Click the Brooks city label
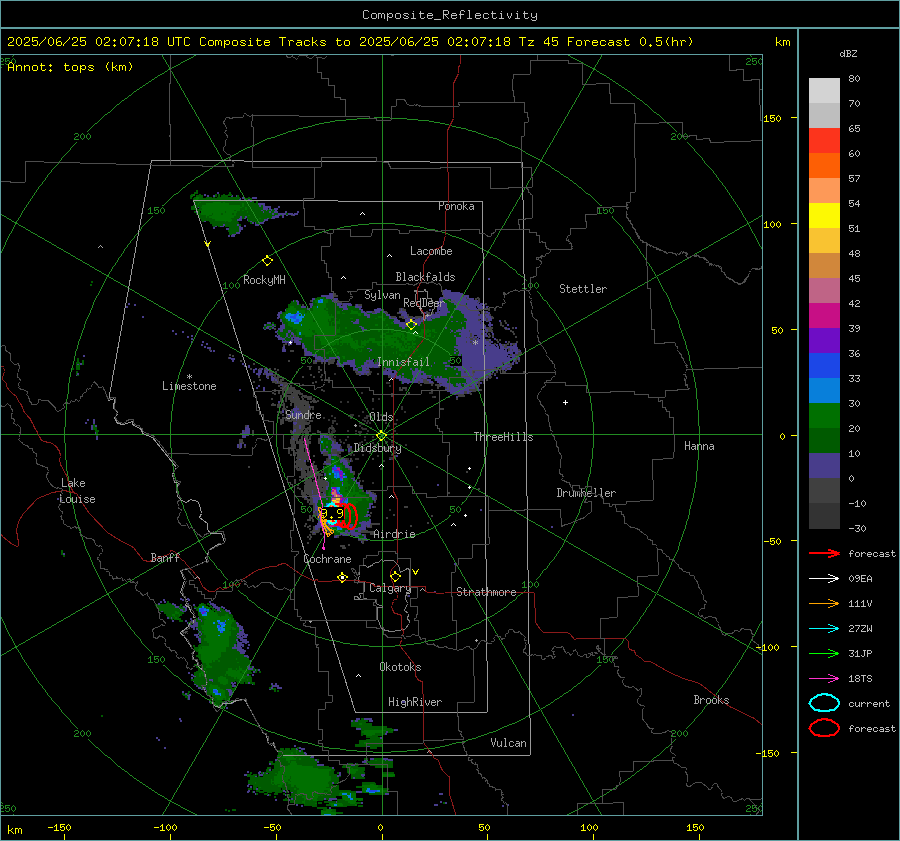900x841 pixels. pyautogui.click(x=711, y=700)
